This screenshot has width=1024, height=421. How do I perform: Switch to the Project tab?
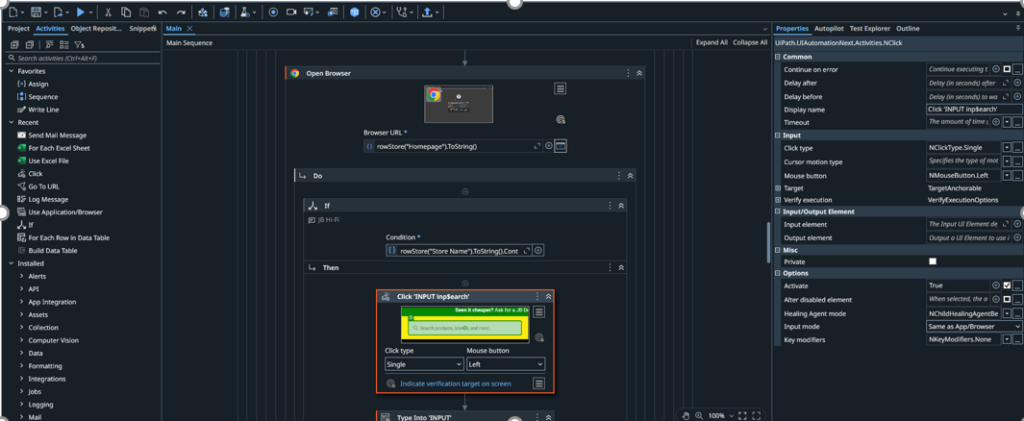19,29
